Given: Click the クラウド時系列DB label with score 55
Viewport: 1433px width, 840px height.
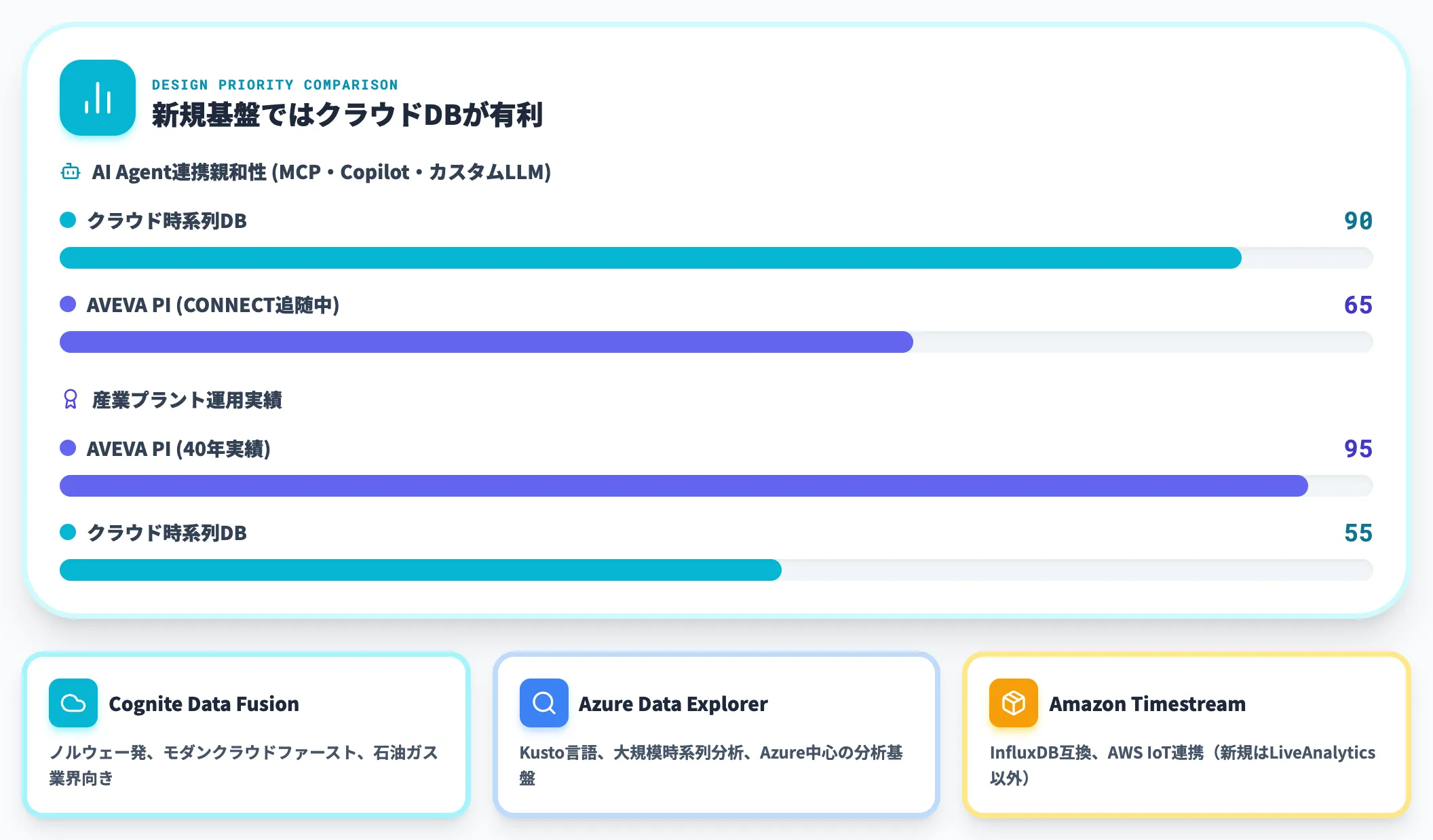Looking at the screenshot, I should (167, 533).
